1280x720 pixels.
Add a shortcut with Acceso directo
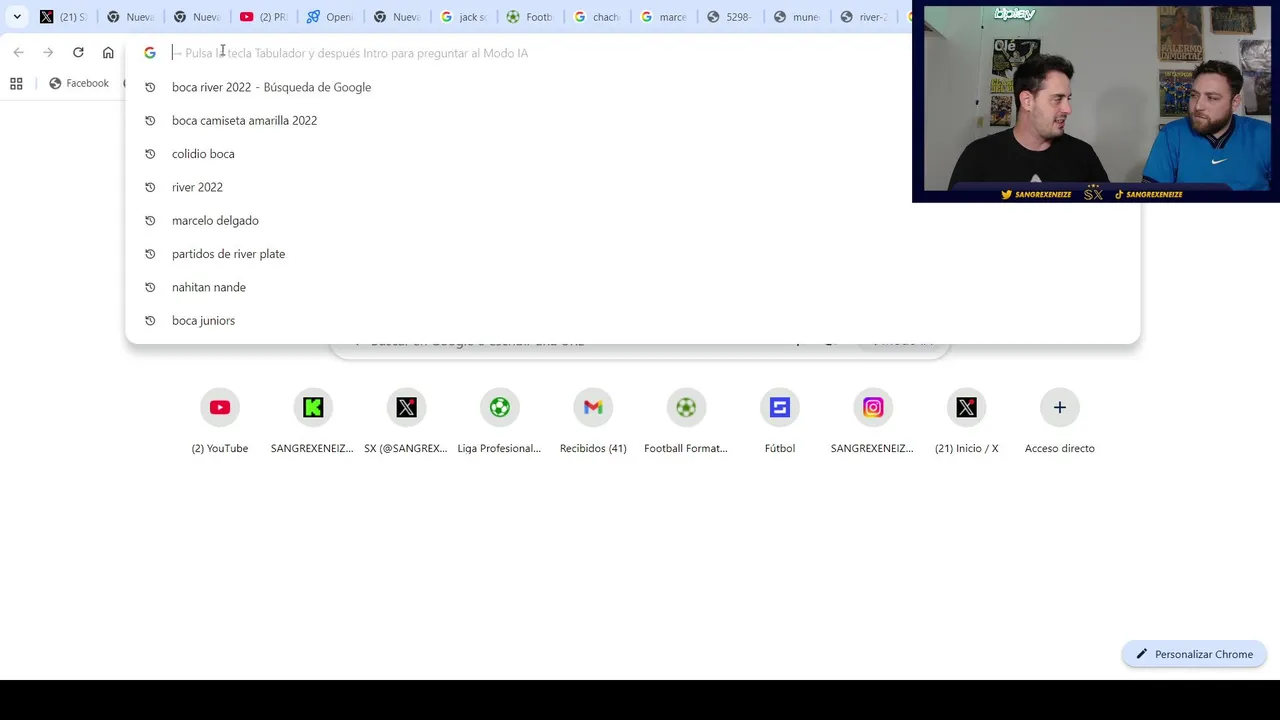click(1060, 407)
